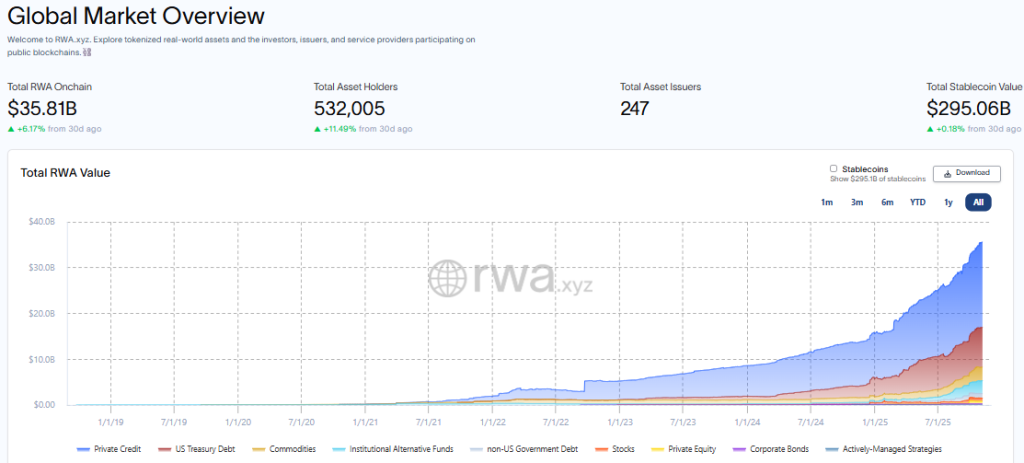Switch chart to 6m range

point(887,202)
